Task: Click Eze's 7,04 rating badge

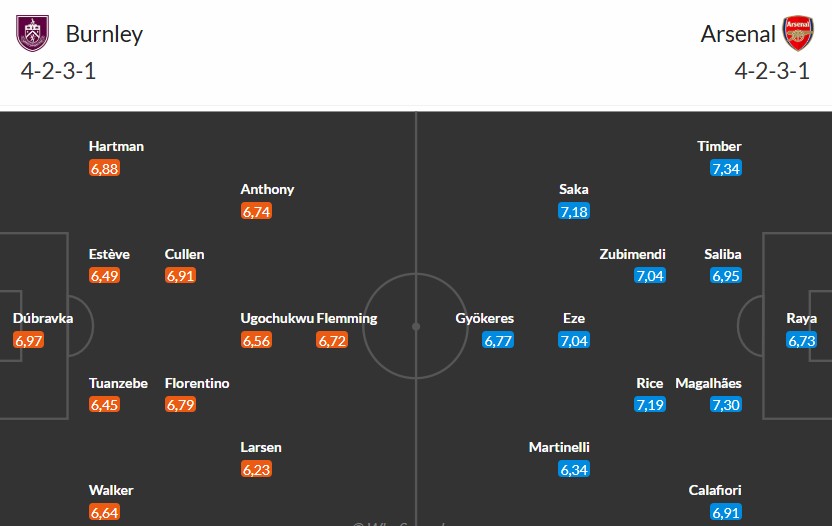Action: tap(574, 341)
